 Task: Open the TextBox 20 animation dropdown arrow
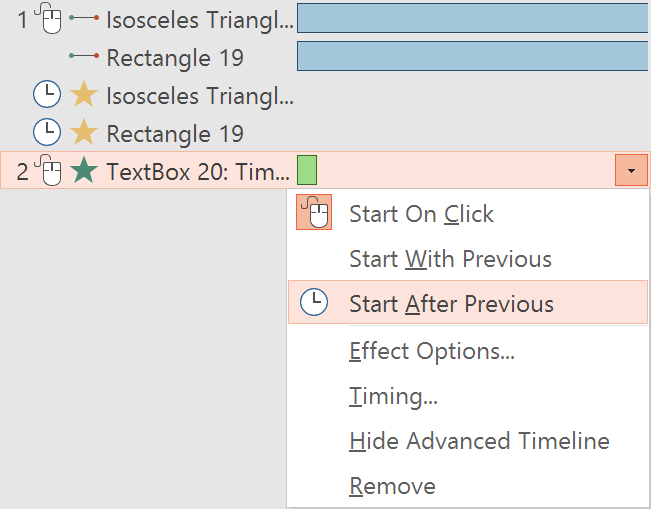click(x=631, y=171)
